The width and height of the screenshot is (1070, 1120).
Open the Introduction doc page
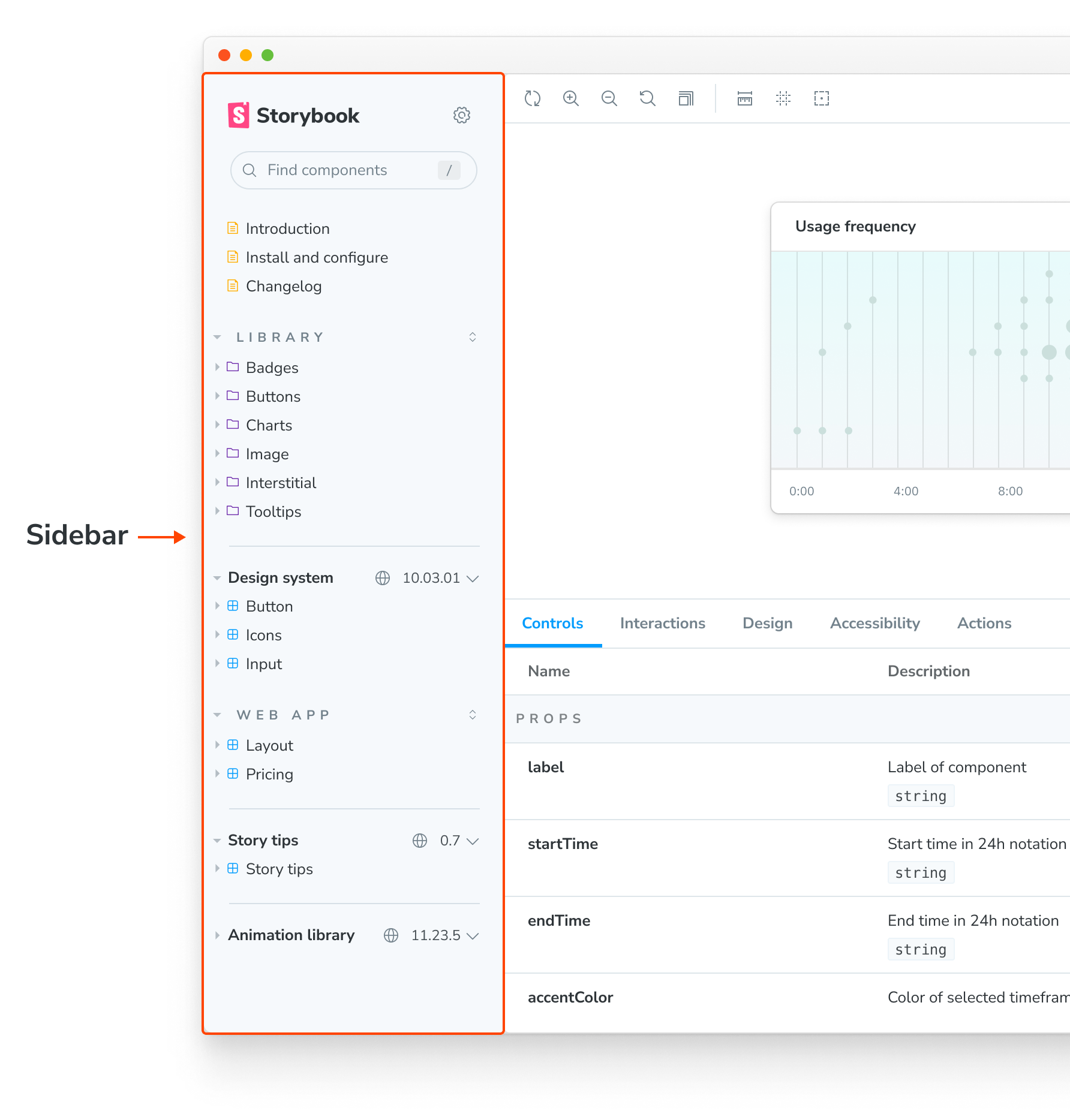pyautogui.click(x=287, y=228)
